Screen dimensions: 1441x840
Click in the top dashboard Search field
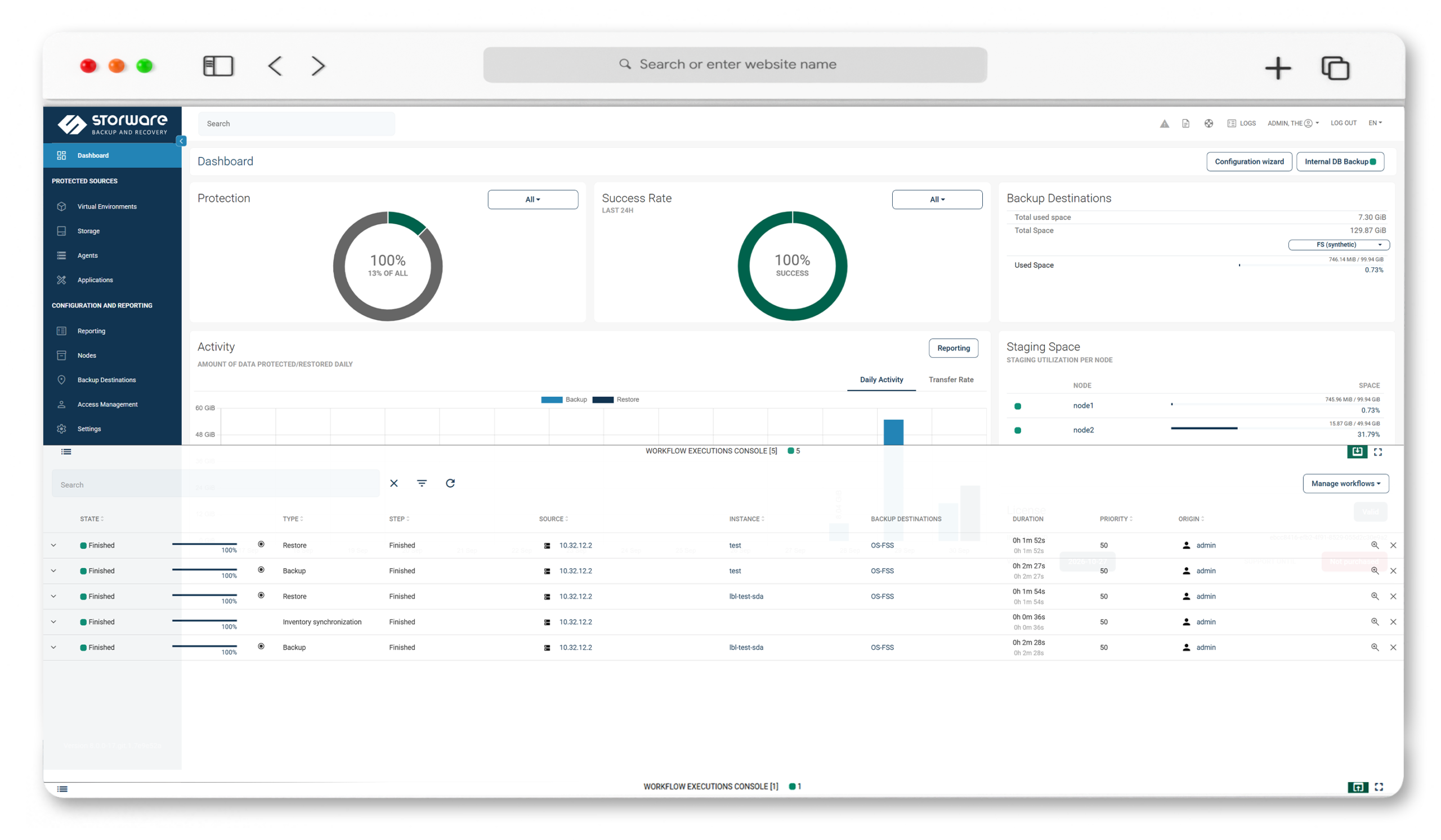[296, 124]
